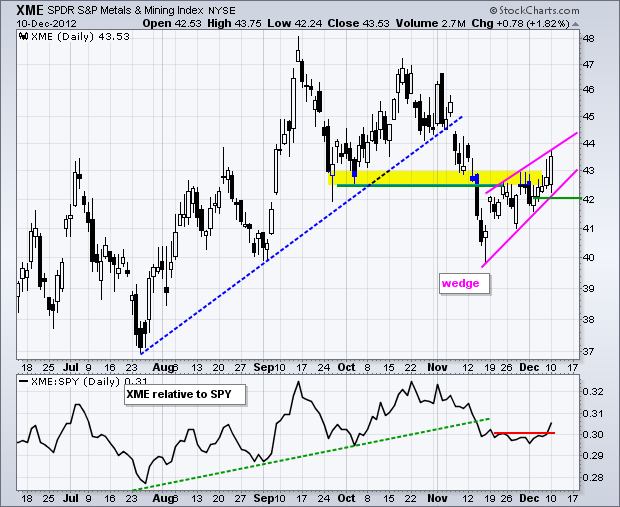Click the StockCharts.com copyright label
The width and height of the screenshot is (620, 507).
tap(534, 10)
